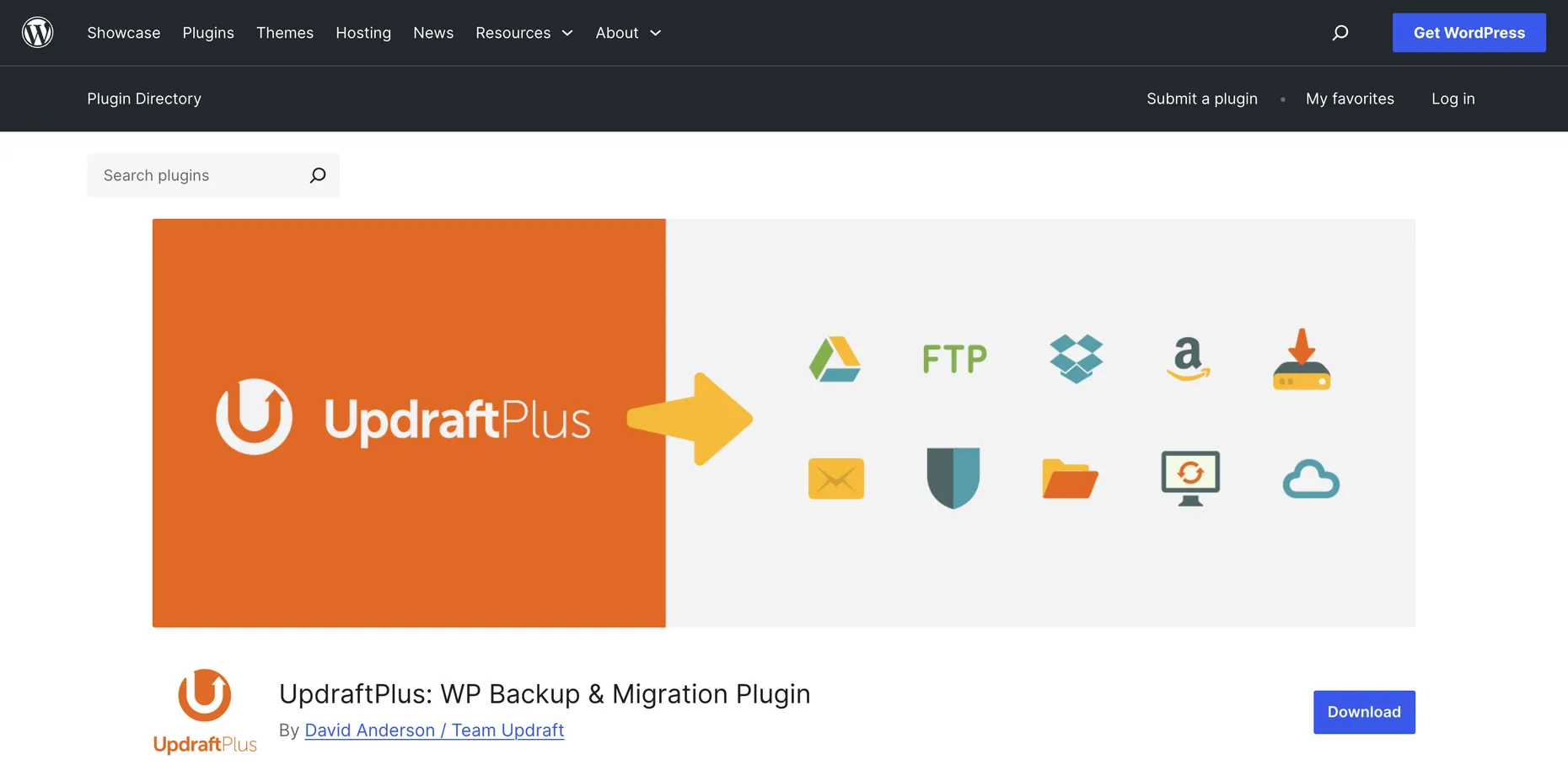Click the yellow arrow in the banner
1568x776 pixels.
tap(690, 419)
